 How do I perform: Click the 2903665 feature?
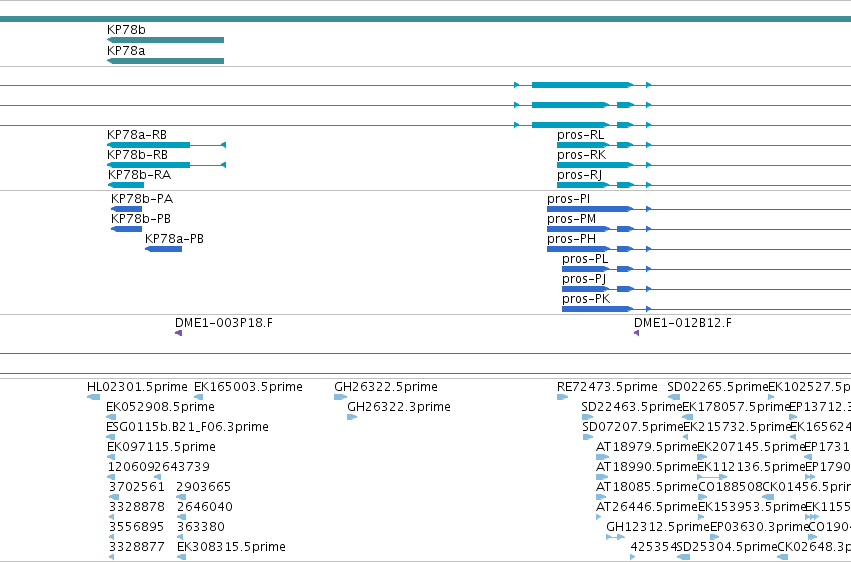click(x=181, y=497)
